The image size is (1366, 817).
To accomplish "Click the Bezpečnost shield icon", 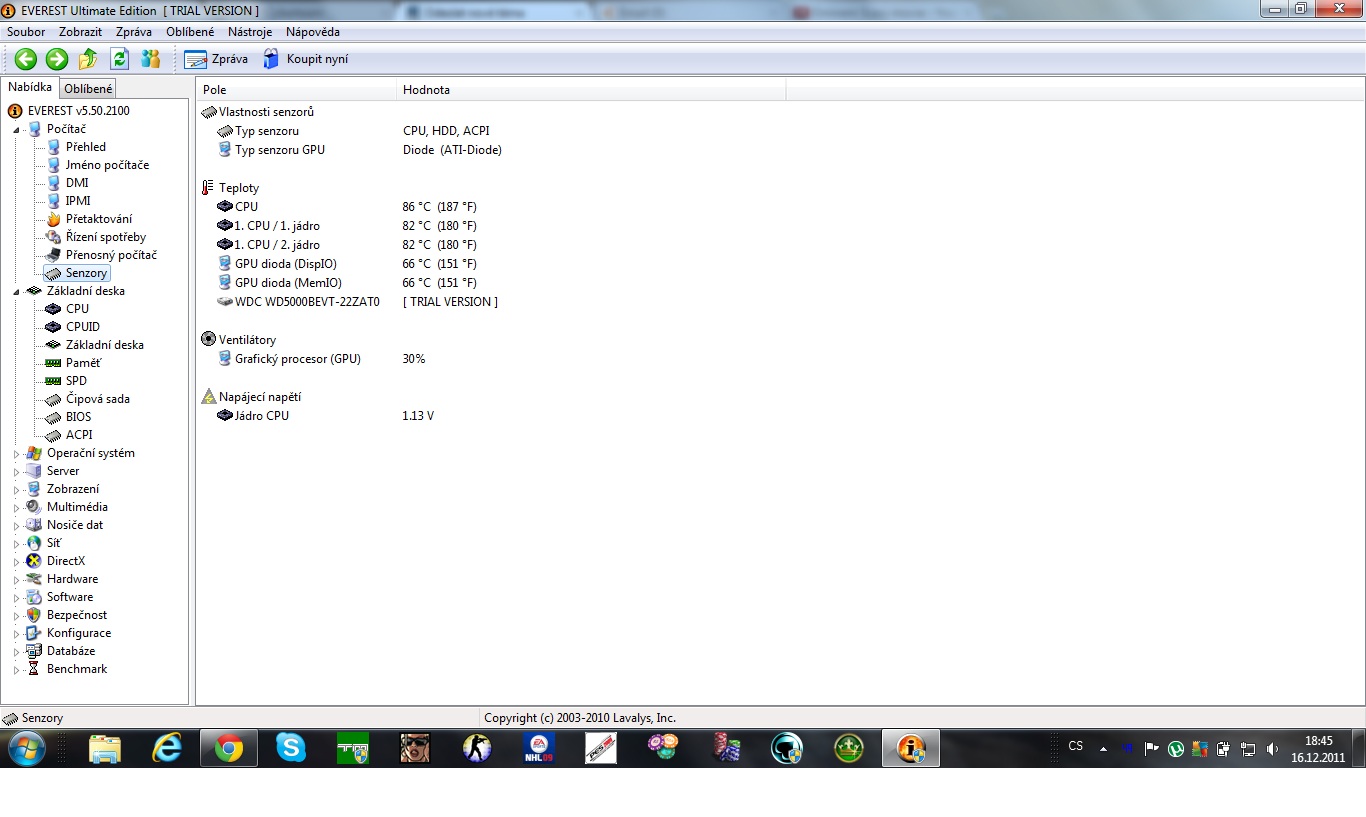I will point(34,615).
